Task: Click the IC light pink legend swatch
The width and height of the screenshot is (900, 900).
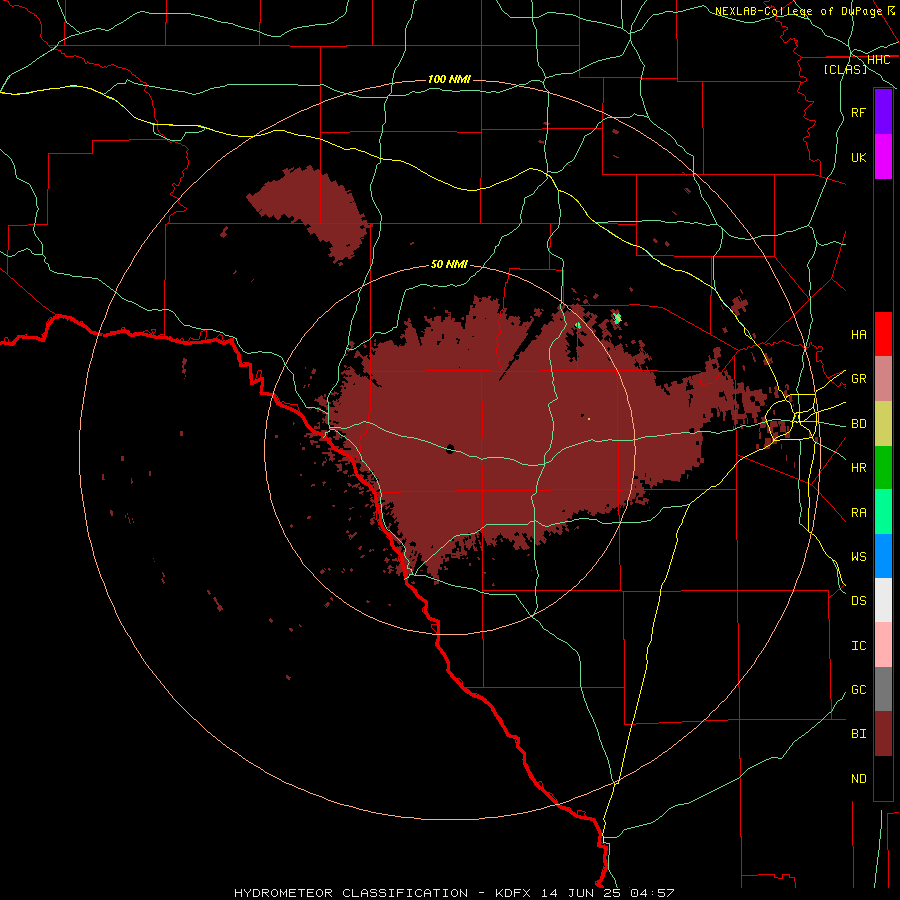Action: pos(883,645)
